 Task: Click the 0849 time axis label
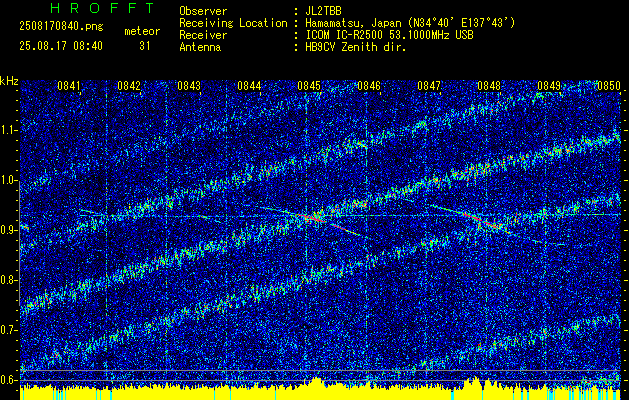549,86
